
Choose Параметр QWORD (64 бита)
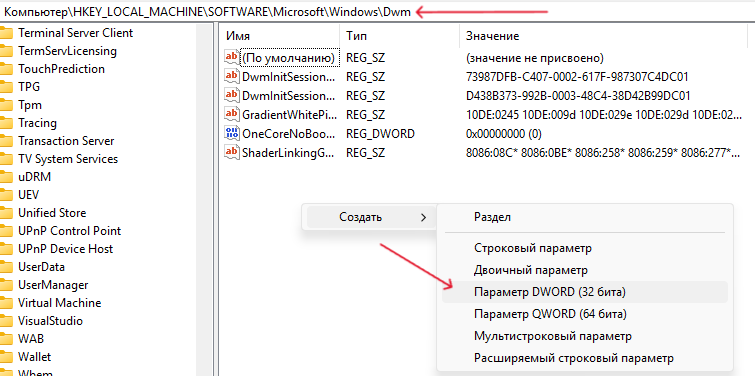(585, 314)
